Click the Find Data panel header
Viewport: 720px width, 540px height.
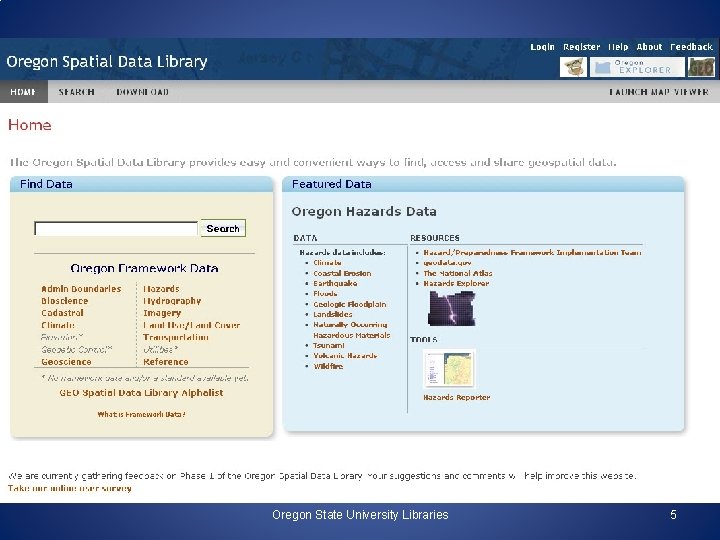pos(142,184)
